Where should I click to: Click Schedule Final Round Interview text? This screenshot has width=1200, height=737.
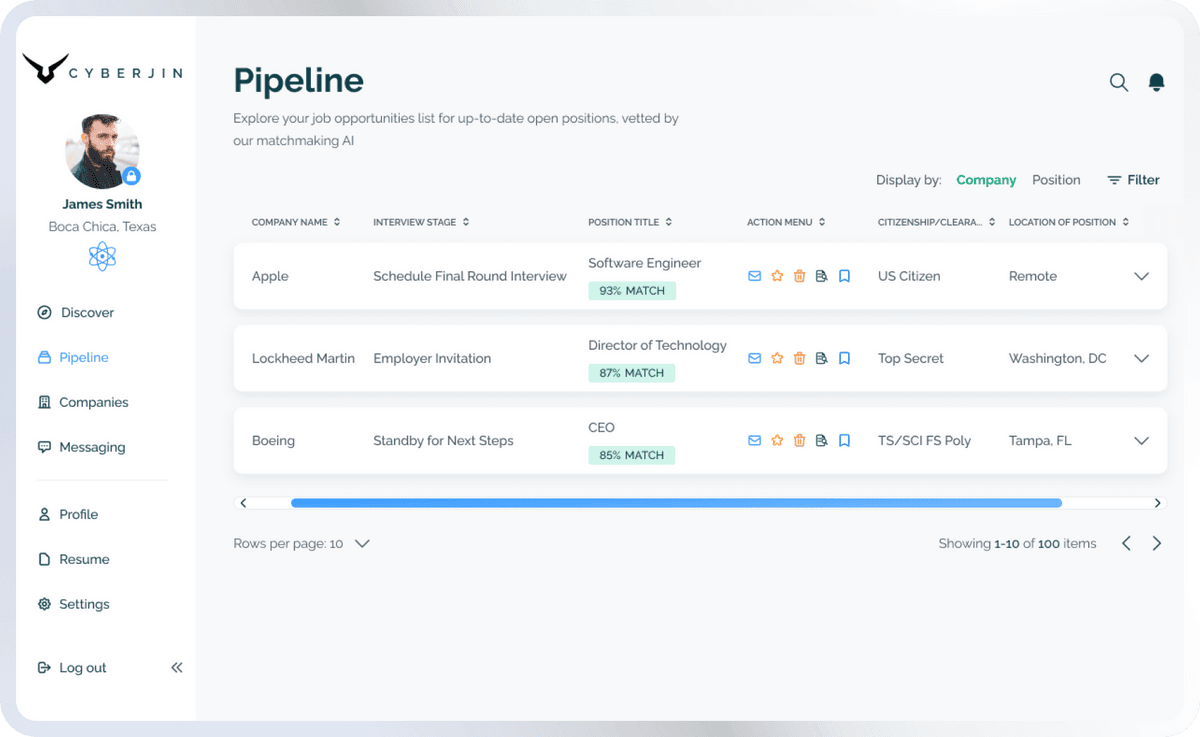(x=470, y=276)
